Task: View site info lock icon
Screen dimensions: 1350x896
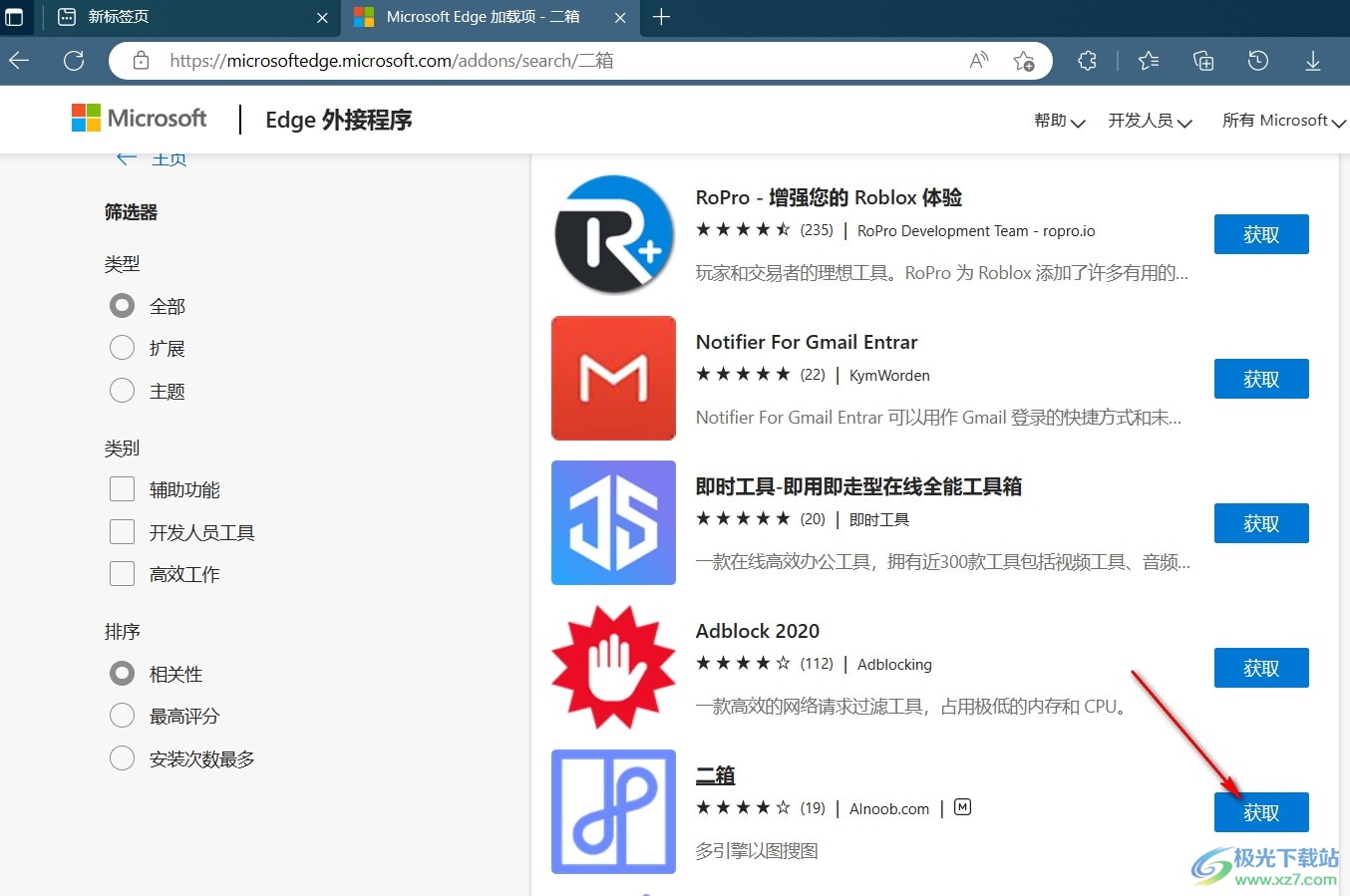Action: 142,61
